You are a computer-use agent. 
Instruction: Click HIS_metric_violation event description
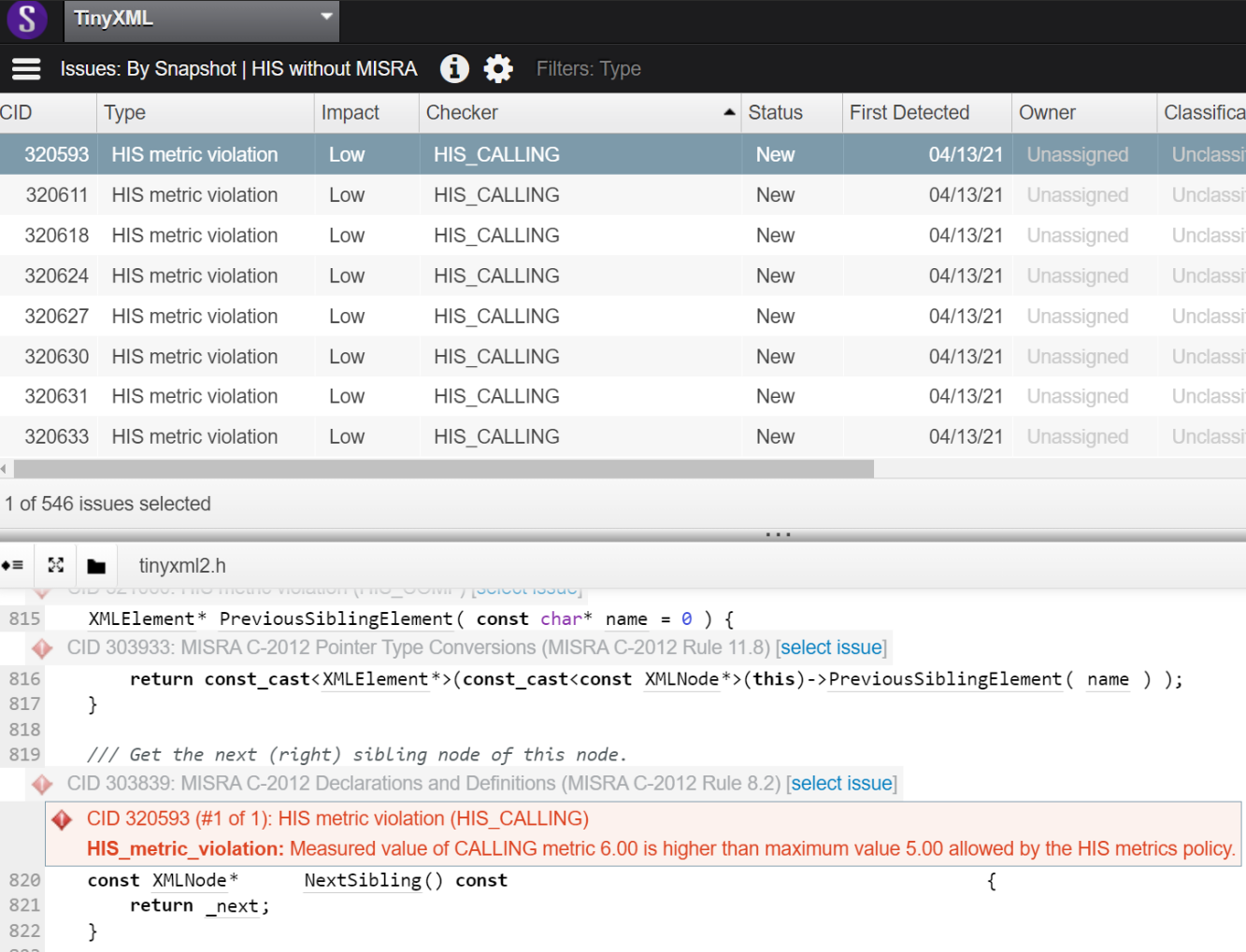661,849
